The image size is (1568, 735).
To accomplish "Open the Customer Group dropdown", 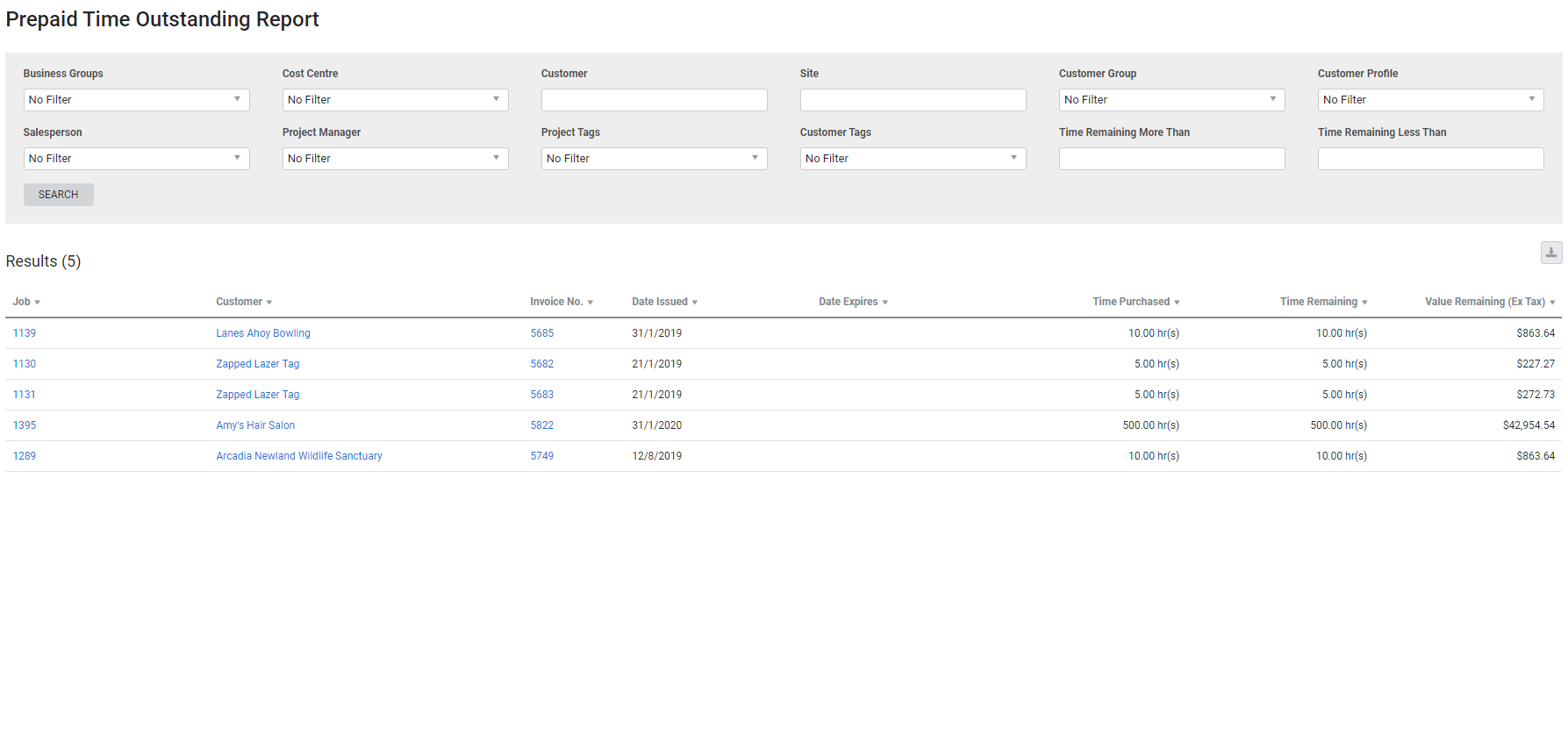I will pyautogui.click(x=1171, y=100).
